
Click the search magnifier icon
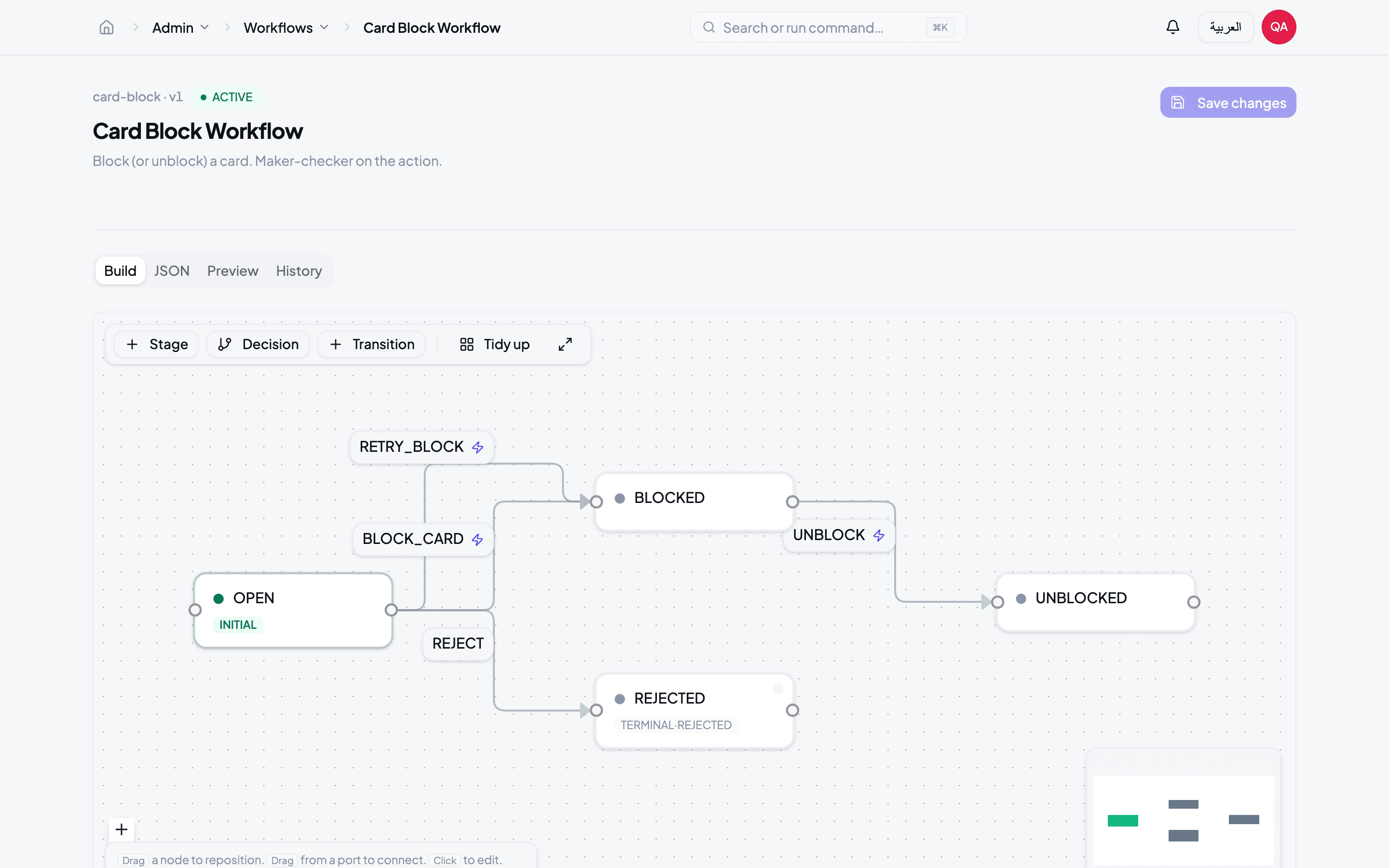point(709,27)
